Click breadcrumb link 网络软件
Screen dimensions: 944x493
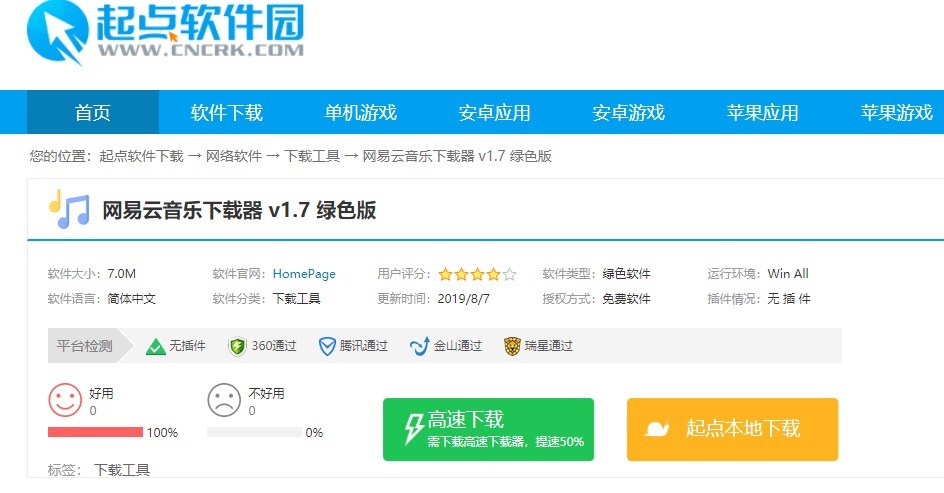pyautogui.click(x=234, y=157)
